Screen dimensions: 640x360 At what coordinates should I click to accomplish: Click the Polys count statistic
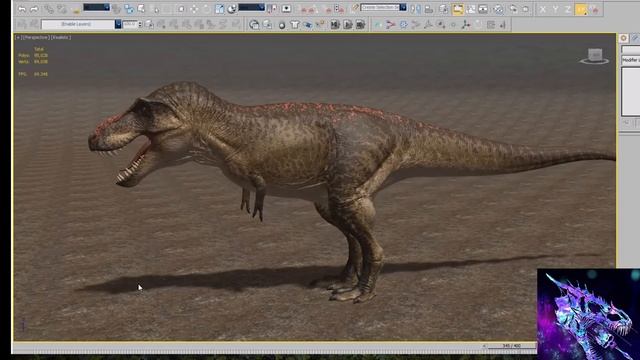coord(33,55)
